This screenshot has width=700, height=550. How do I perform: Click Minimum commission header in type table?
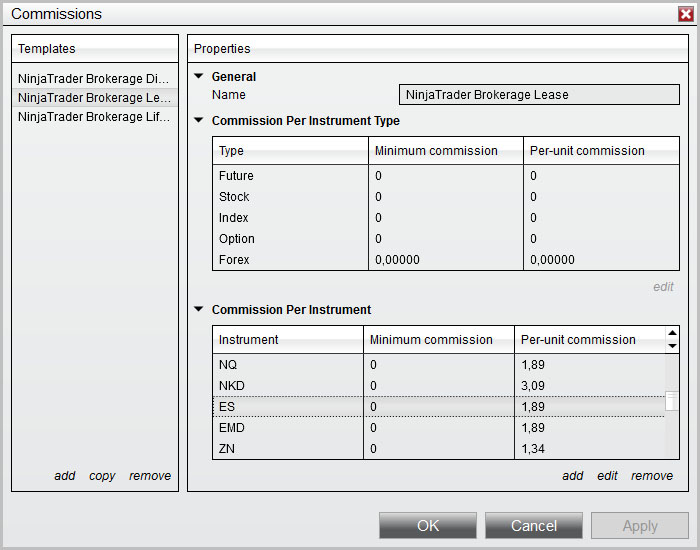point(446,150)
